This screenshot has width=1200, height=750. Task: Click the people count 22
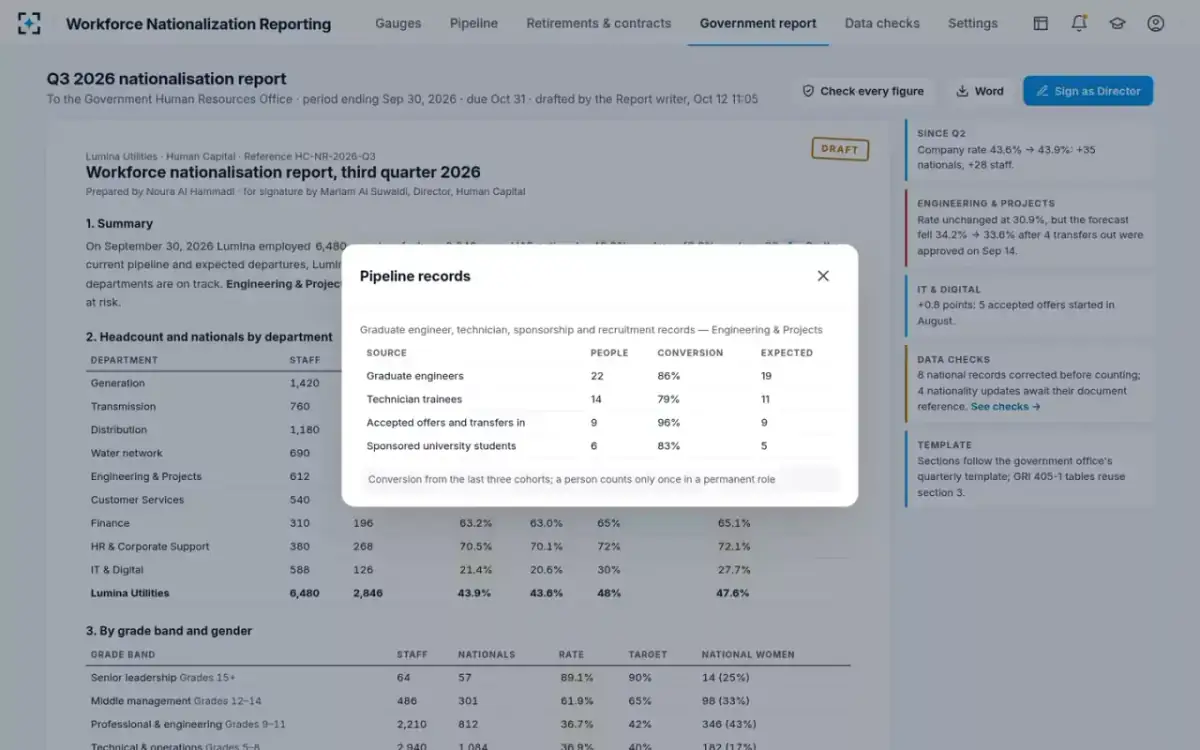[597, 376]
